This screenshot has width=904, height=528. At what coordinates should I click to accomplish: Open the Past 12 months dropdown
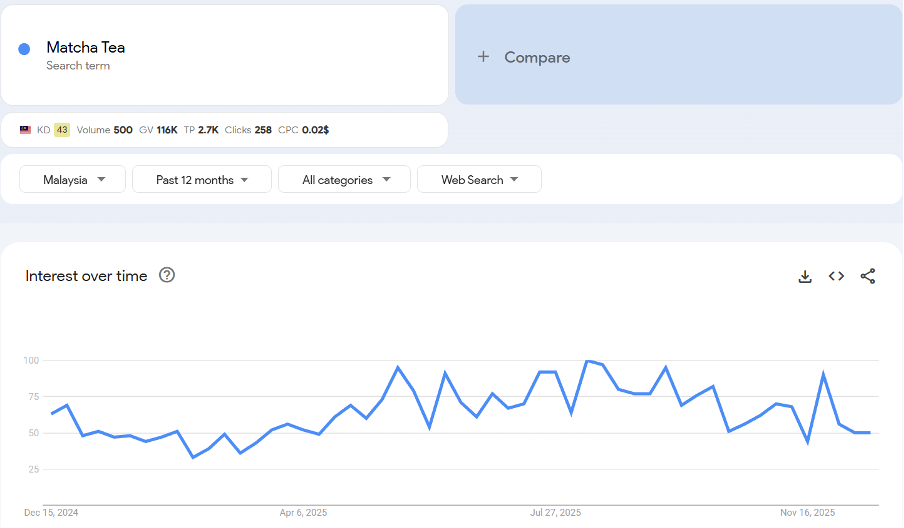[x=202, y=180]
